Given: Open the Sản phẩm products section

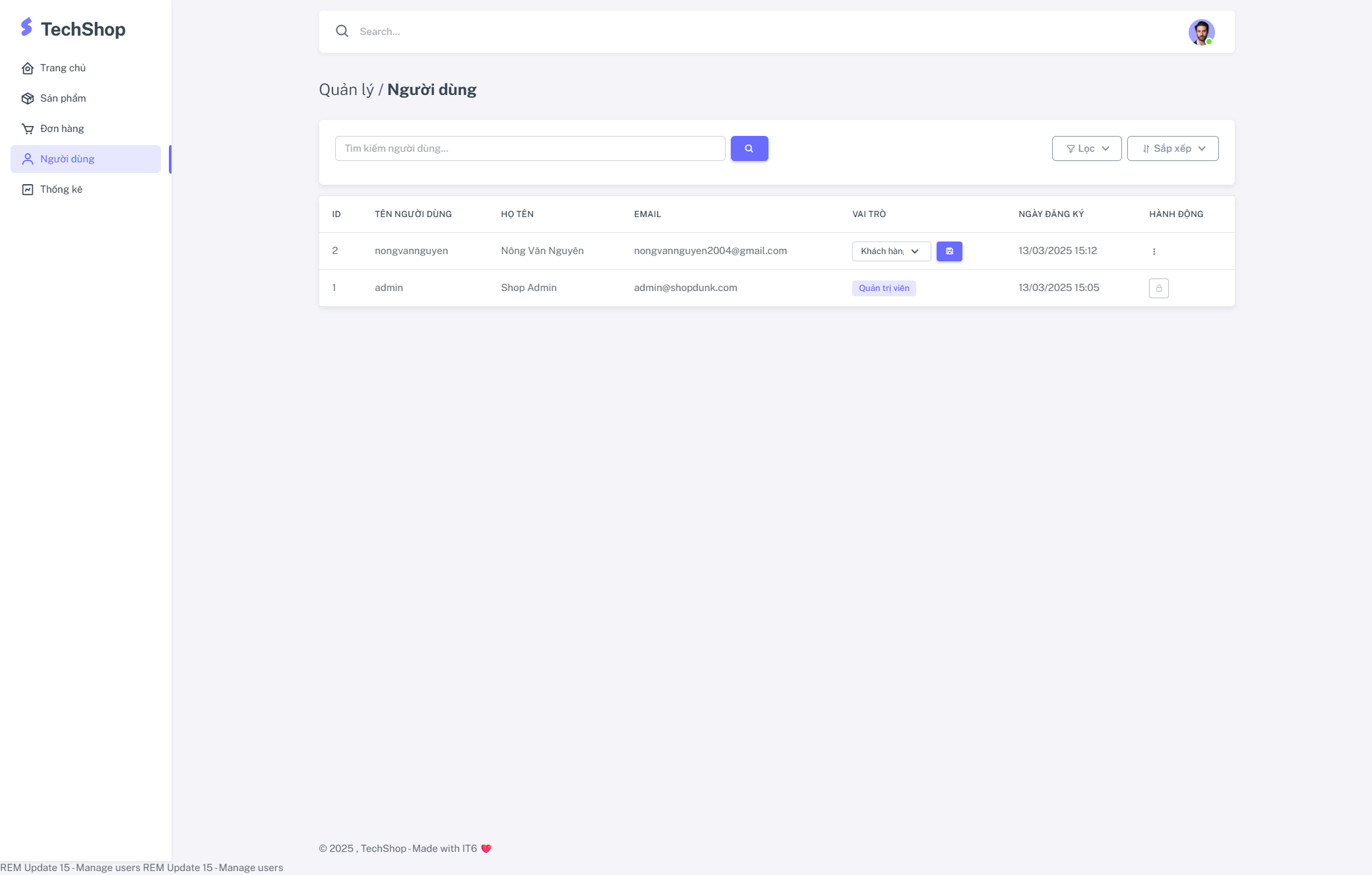Looking at the screenshot, I should 62,98.
